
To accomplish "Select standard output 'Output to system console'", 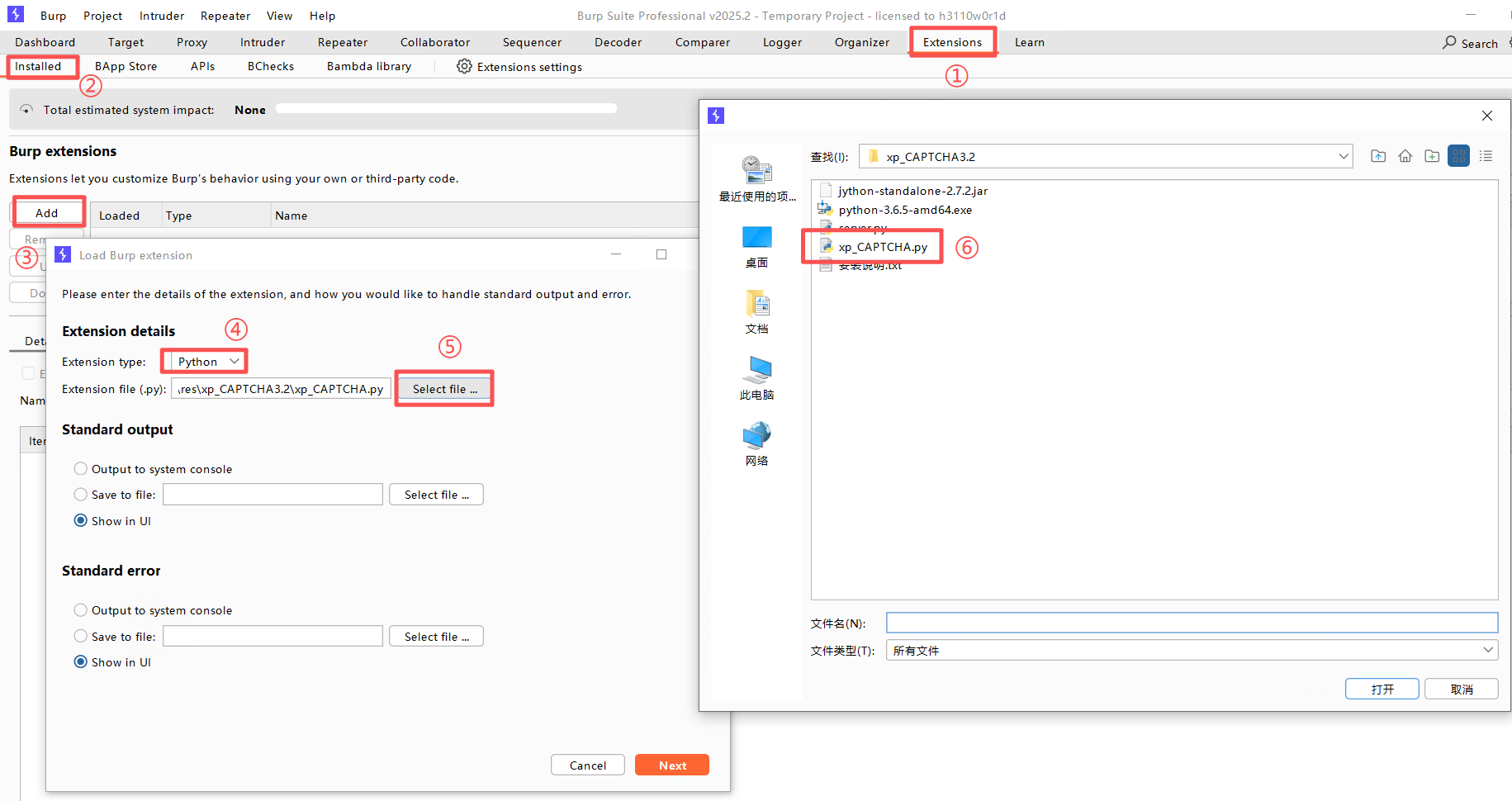I will coord(80,469).
